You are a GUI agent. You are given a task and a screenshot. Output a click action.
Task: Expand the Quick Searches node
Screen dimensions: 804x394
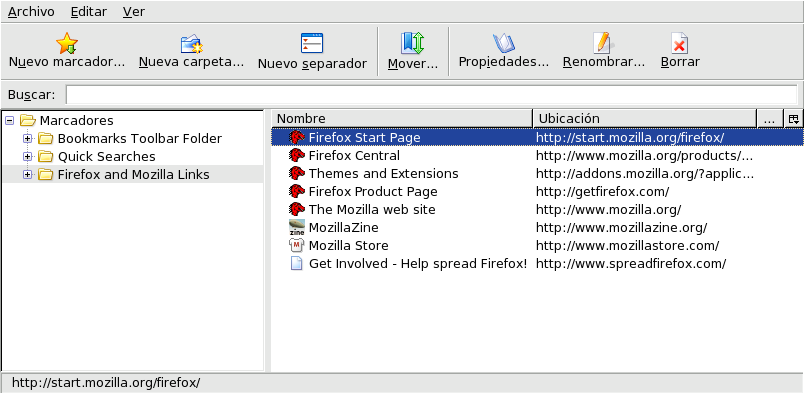coord(28,156)
